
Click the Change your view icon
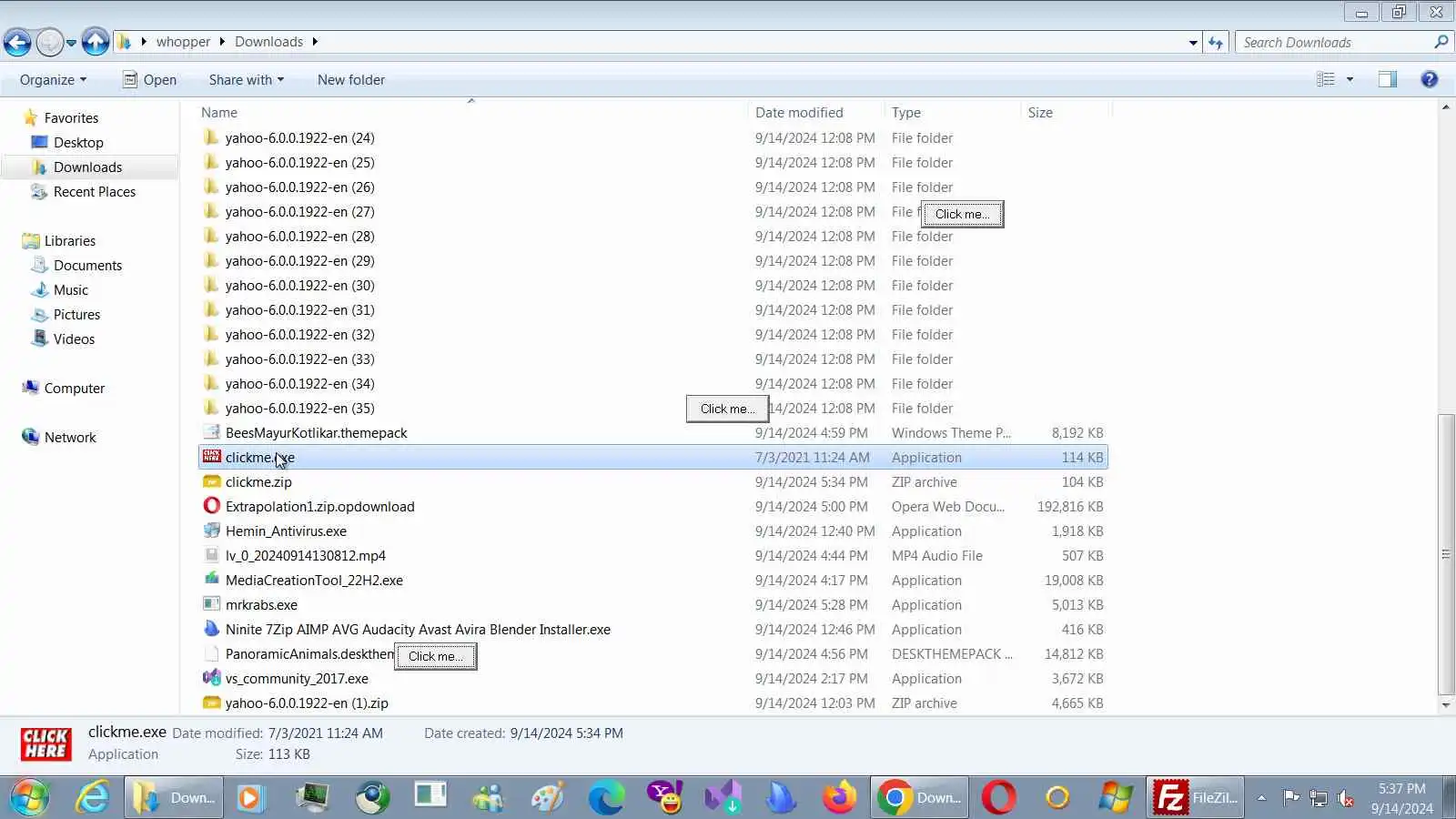1326,79
